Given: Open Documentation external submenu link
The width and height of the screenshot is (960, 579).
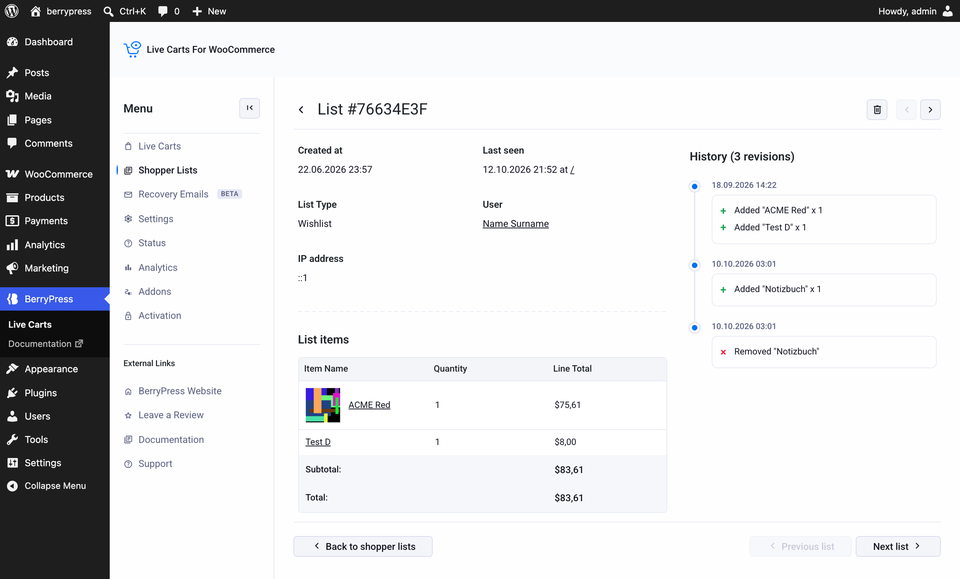Looking at the screenshot, I should click(45, 344).
